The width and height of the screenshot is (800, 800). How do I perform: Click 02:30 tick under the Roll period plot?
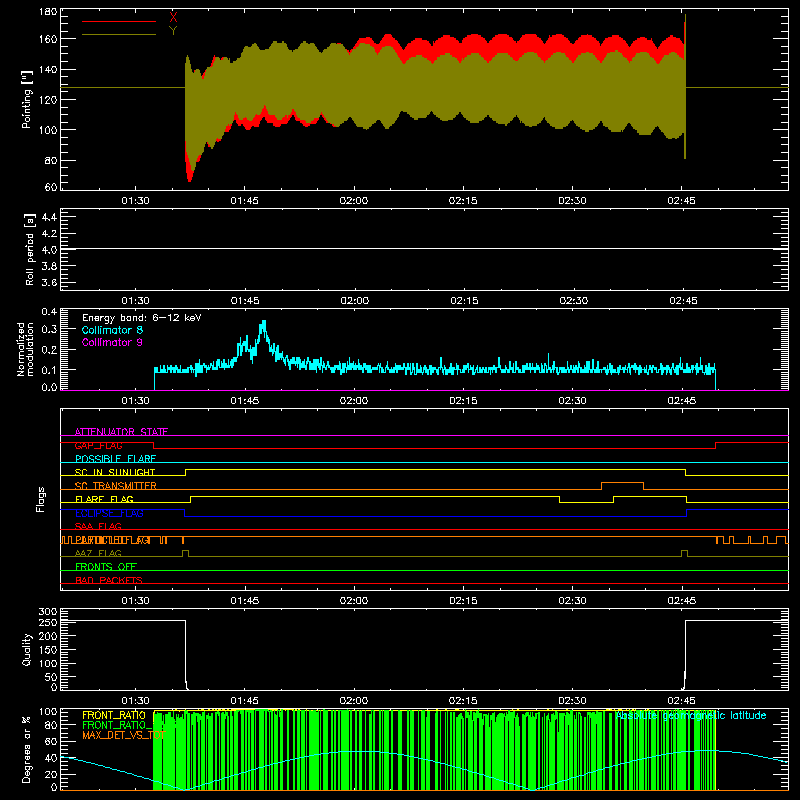(x=573, y=301)
